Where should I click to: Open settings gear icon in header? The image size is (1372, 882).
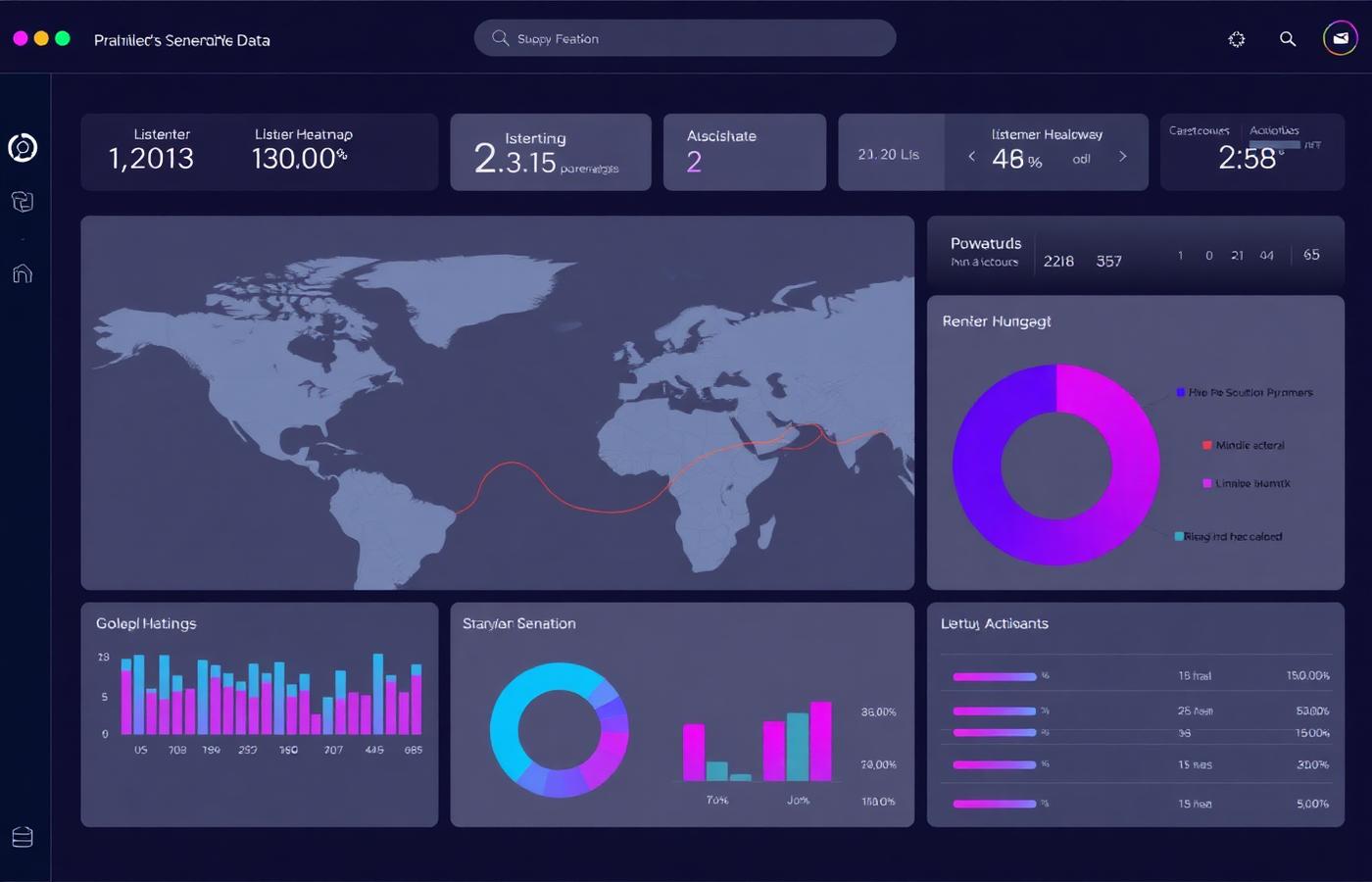click(x=1237, y=39)
